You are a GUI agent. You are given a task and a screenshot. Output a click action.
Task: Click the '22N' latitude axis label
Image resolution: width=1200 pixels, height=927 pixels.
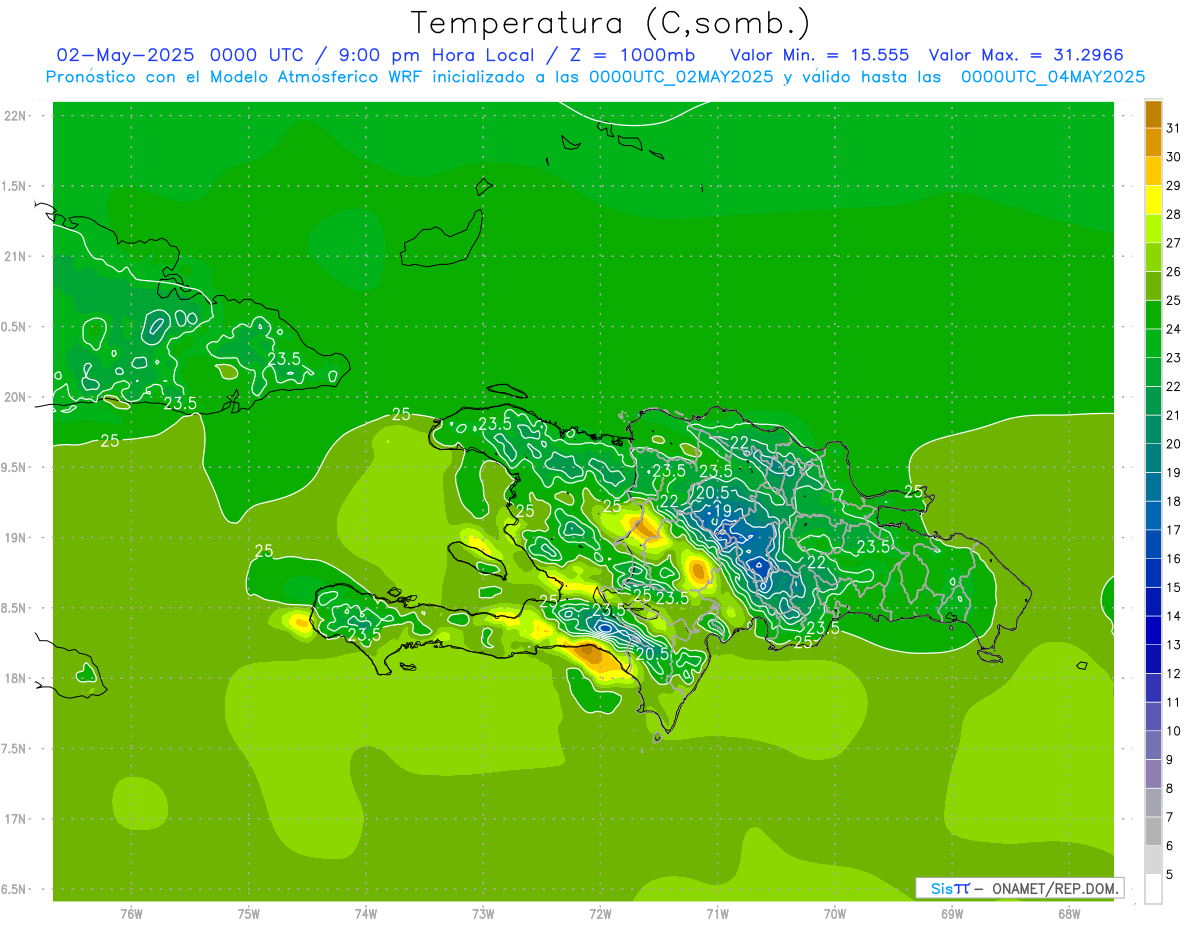pos(16,116)
